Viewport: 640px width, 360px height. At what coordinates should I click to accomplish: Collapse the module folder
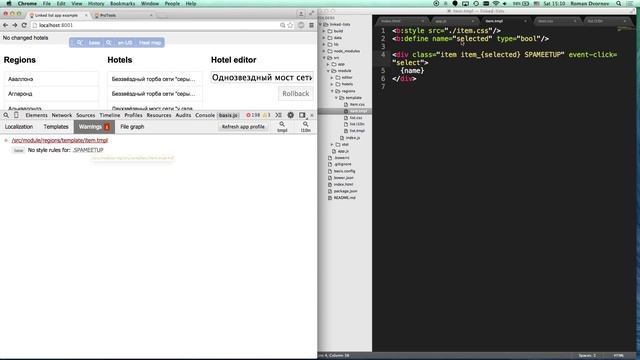click(x=328, y=71)
